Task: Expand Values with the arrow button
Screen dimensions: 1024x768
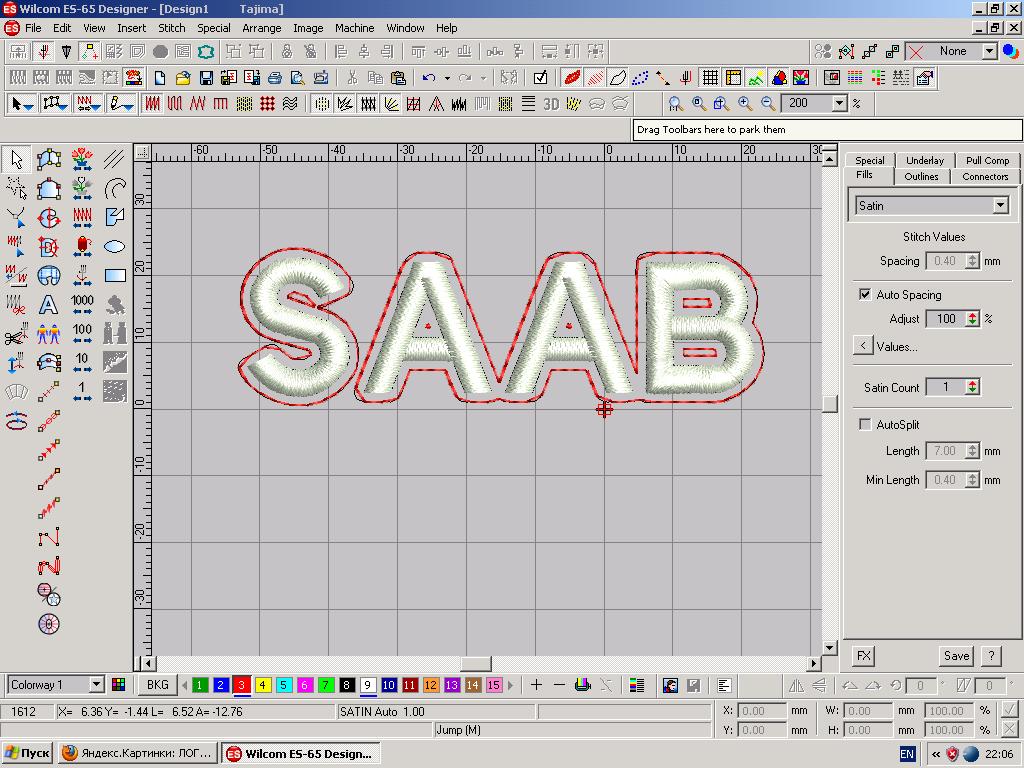Action: (x=863, y=346)
